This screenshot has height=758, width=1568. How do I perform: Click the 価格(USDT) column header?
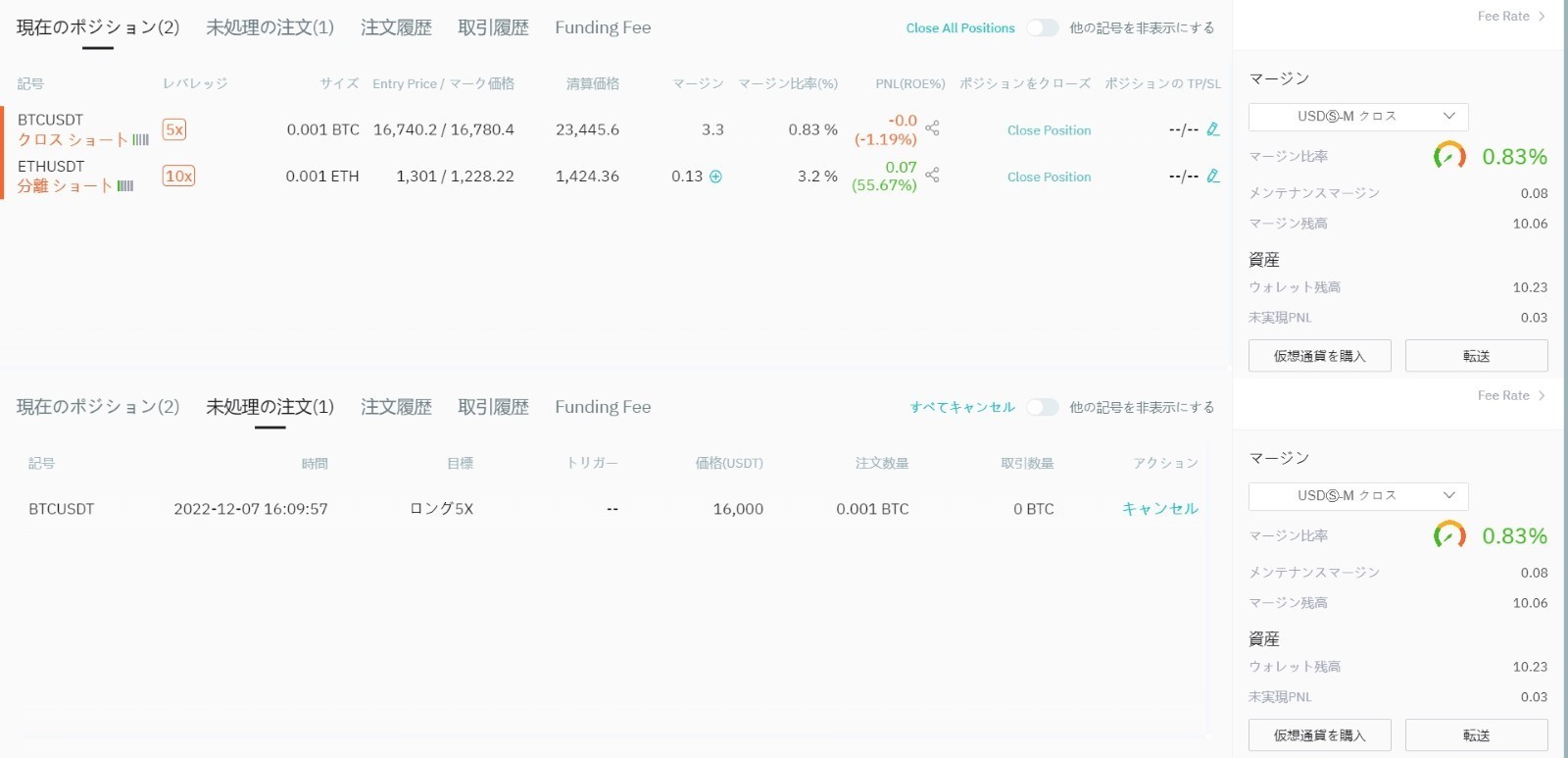[x=729, y=463]
